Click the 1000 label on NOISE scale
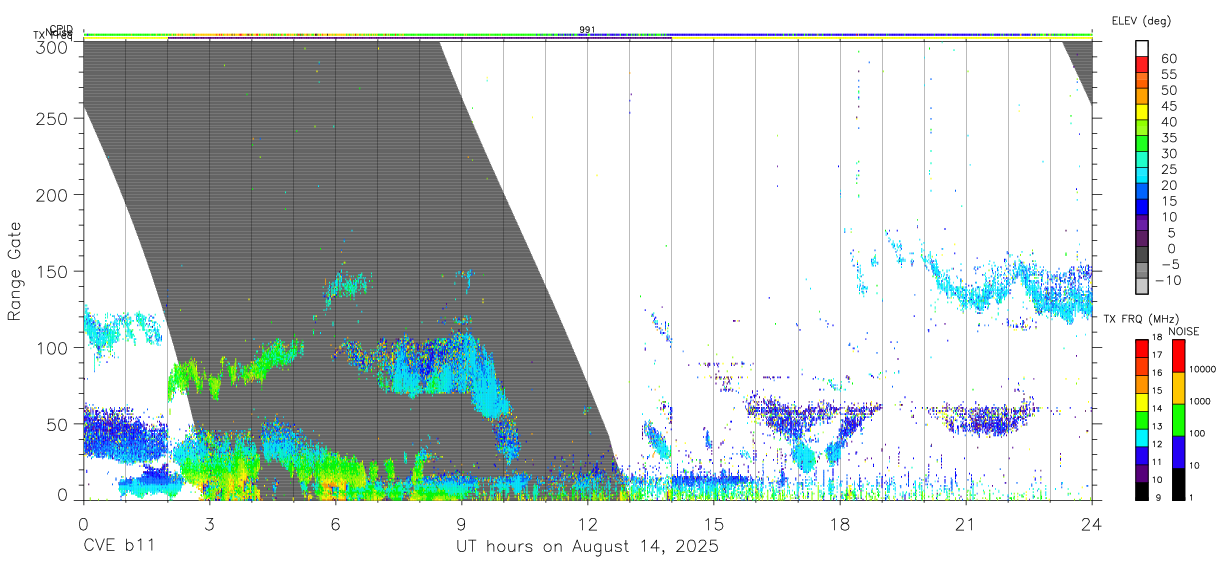 pos(1199,401)
